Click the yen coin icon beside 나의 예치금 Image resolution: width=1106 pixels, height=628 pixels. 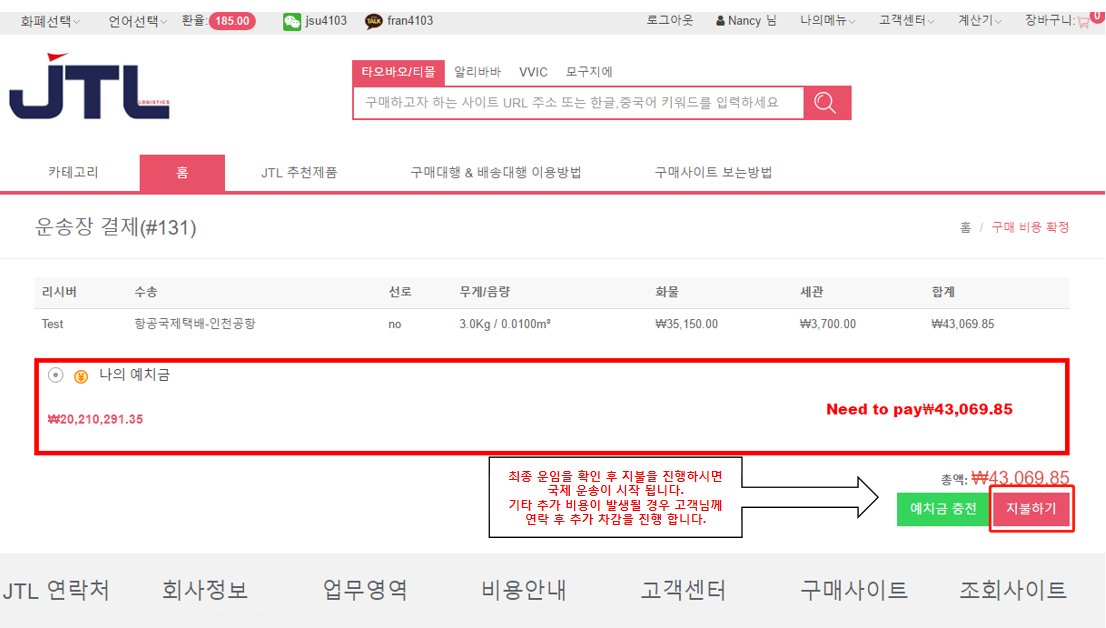point(81,376)
